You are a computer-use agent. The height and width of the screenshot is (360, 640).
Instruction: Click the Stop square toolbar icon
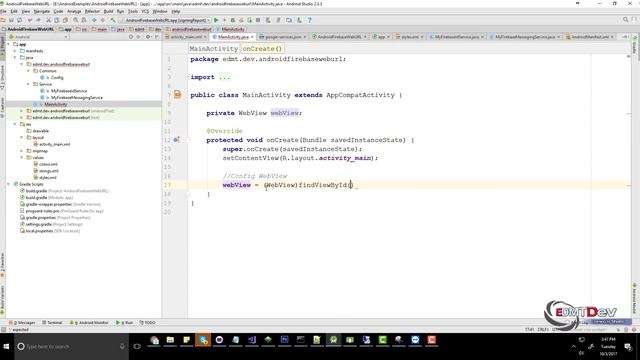pos(258,20)
